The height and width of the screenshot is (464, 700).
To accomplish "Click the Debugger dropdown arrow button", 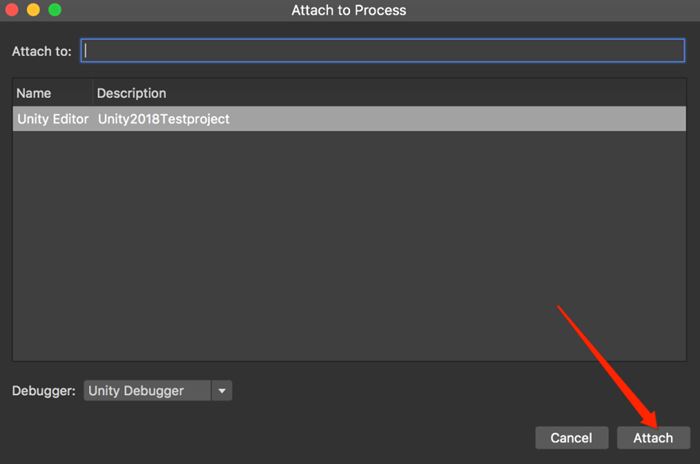I will coord(222,391).
